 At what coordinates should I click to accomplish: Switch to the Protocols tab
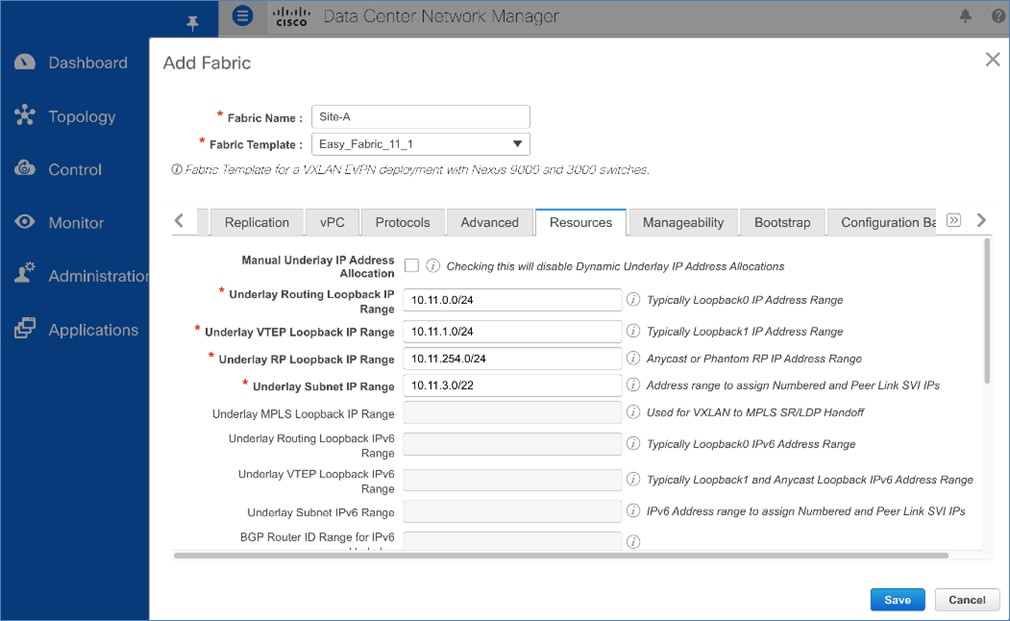(x=403, y=222)
